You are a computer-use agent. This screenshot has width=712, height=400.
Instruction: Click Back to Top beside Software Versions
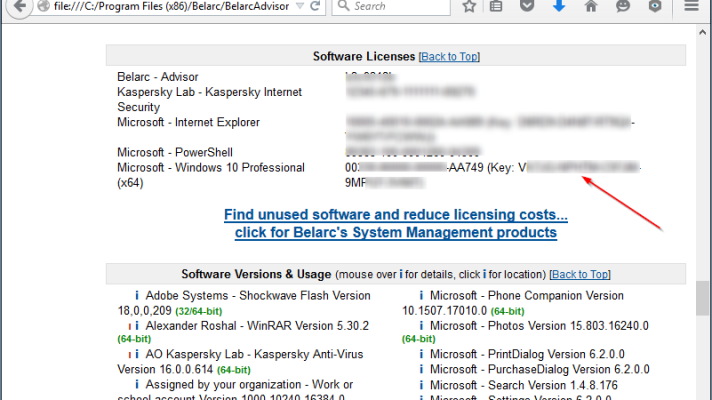(x=580, y=274)
